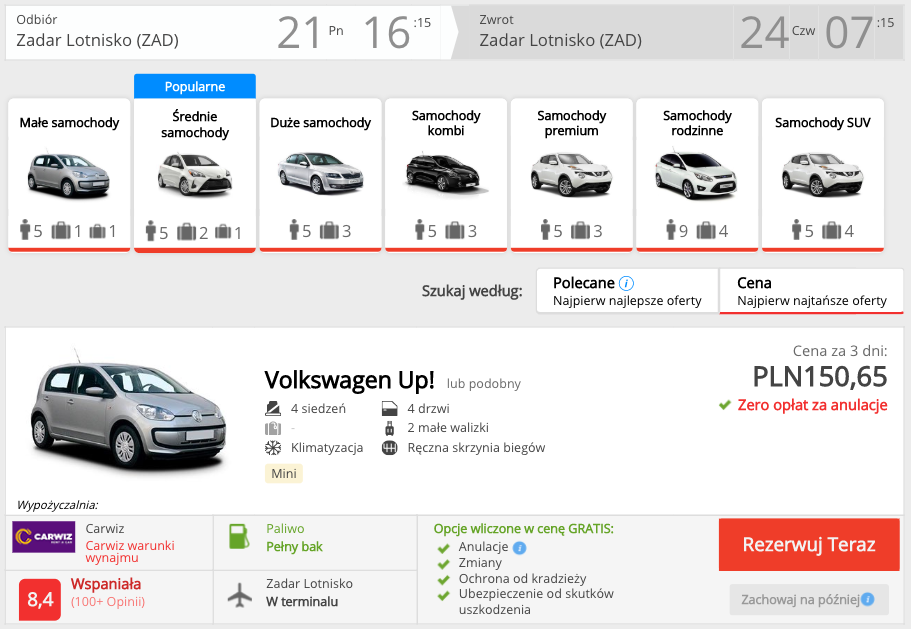Open the Samochody kombi category

[x=446, y=174]
